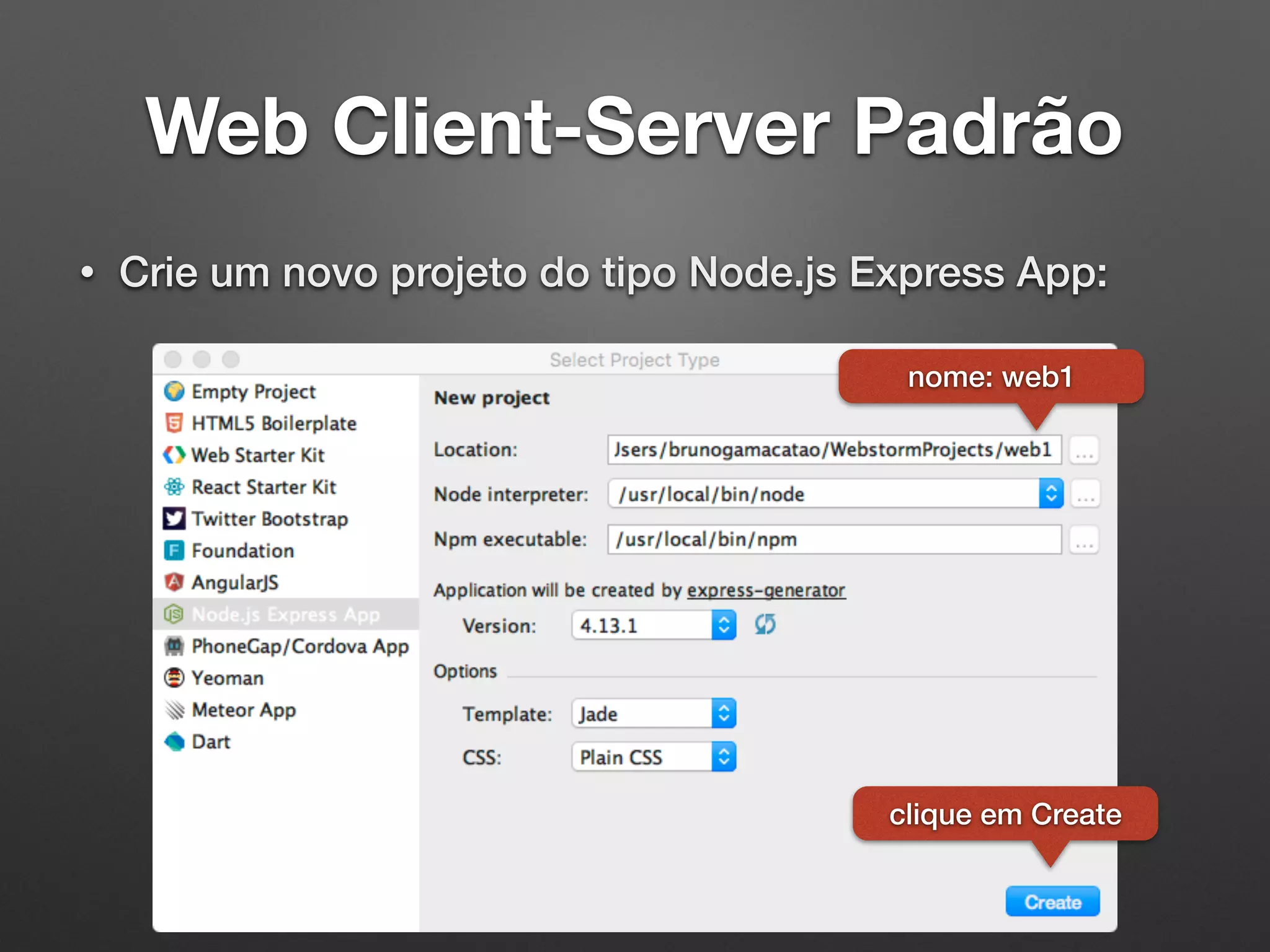Image resolution: width=1270 pixels, height=952 pixels.
Task: Refresh the express-generator version list
Action: tap(765, 625)
